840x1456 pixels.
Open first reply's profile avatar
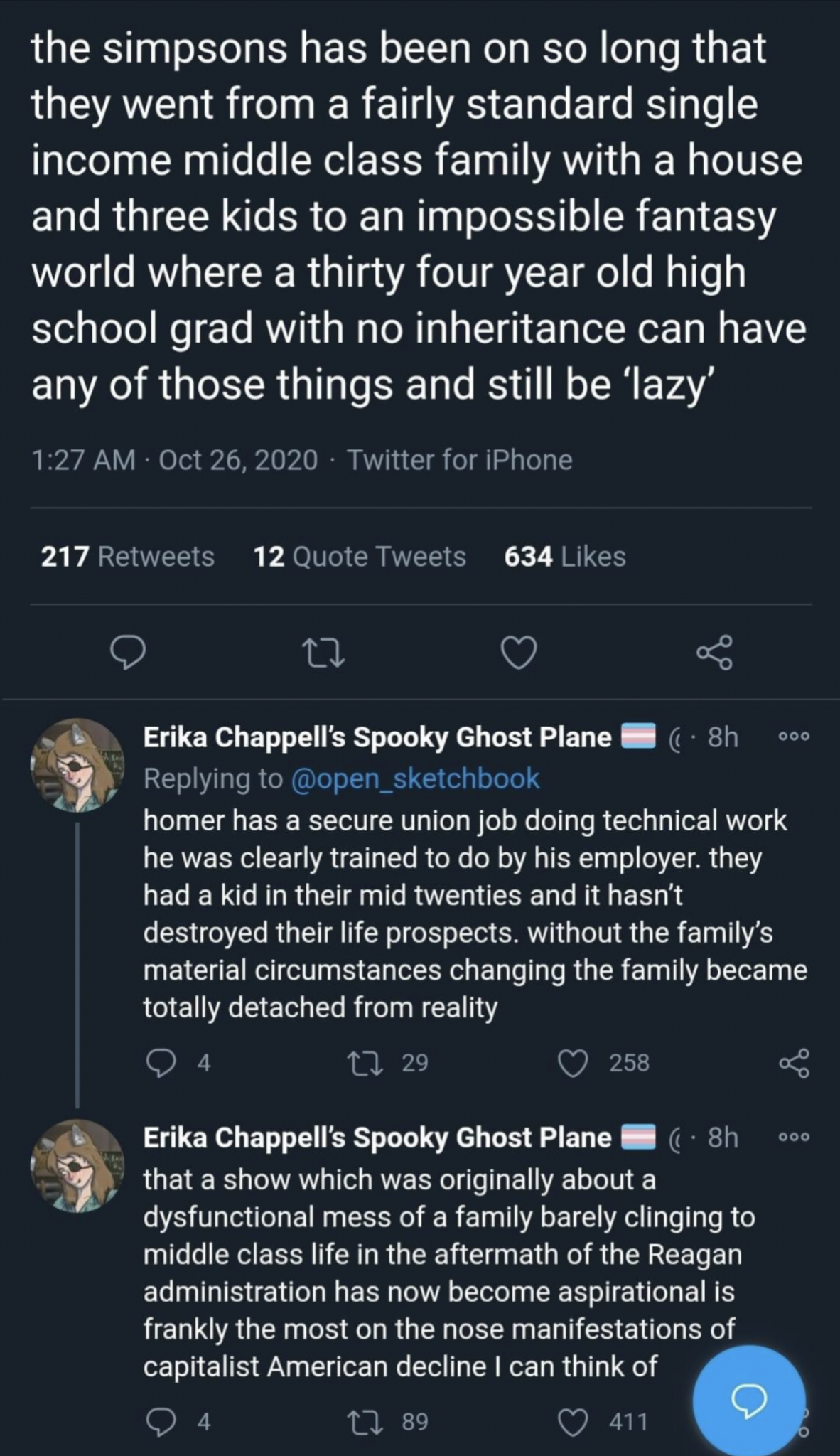coord(77,764)
